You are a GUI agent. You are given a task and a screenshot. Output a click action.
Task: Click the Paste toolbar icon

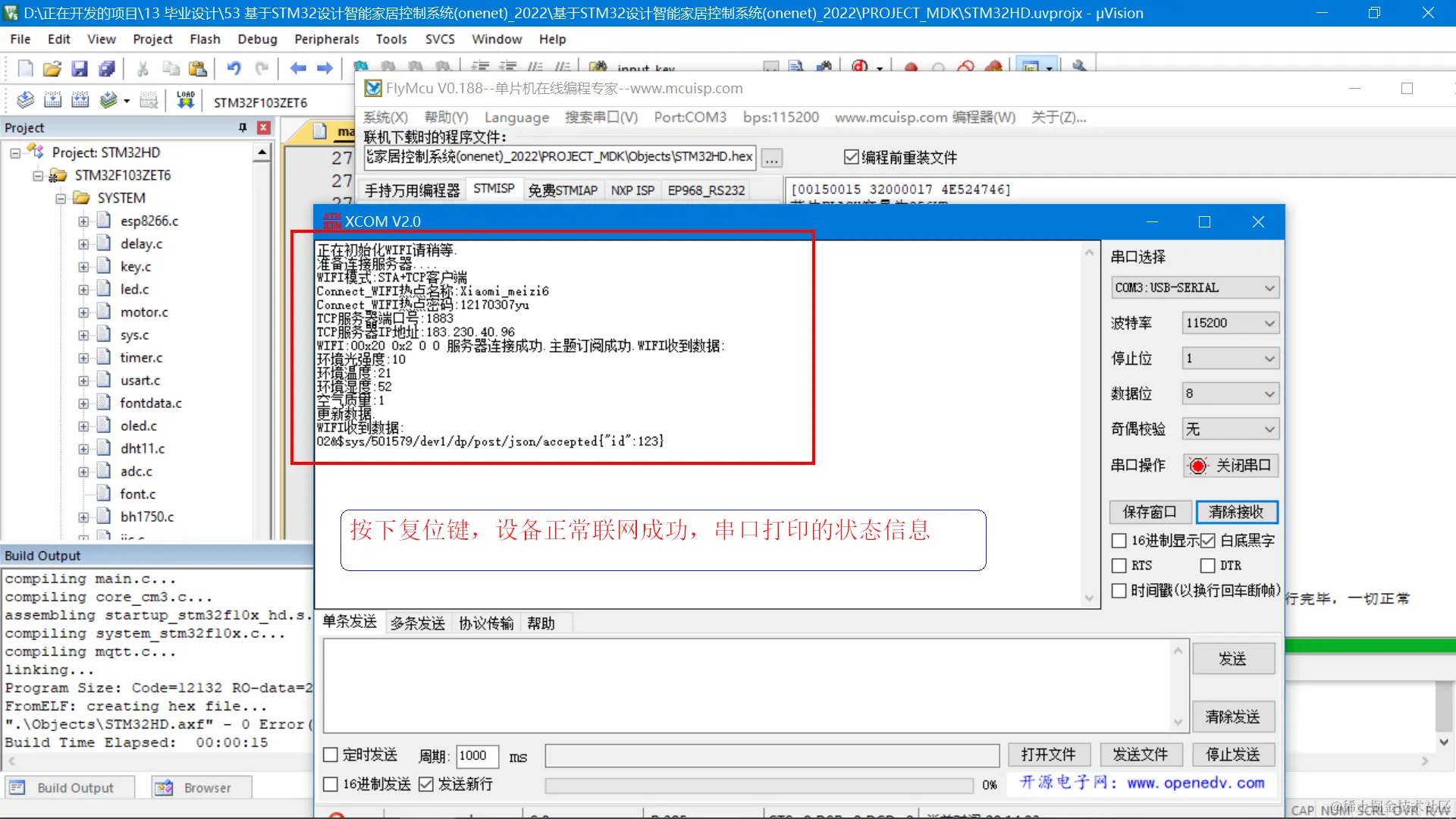[198, 69]
